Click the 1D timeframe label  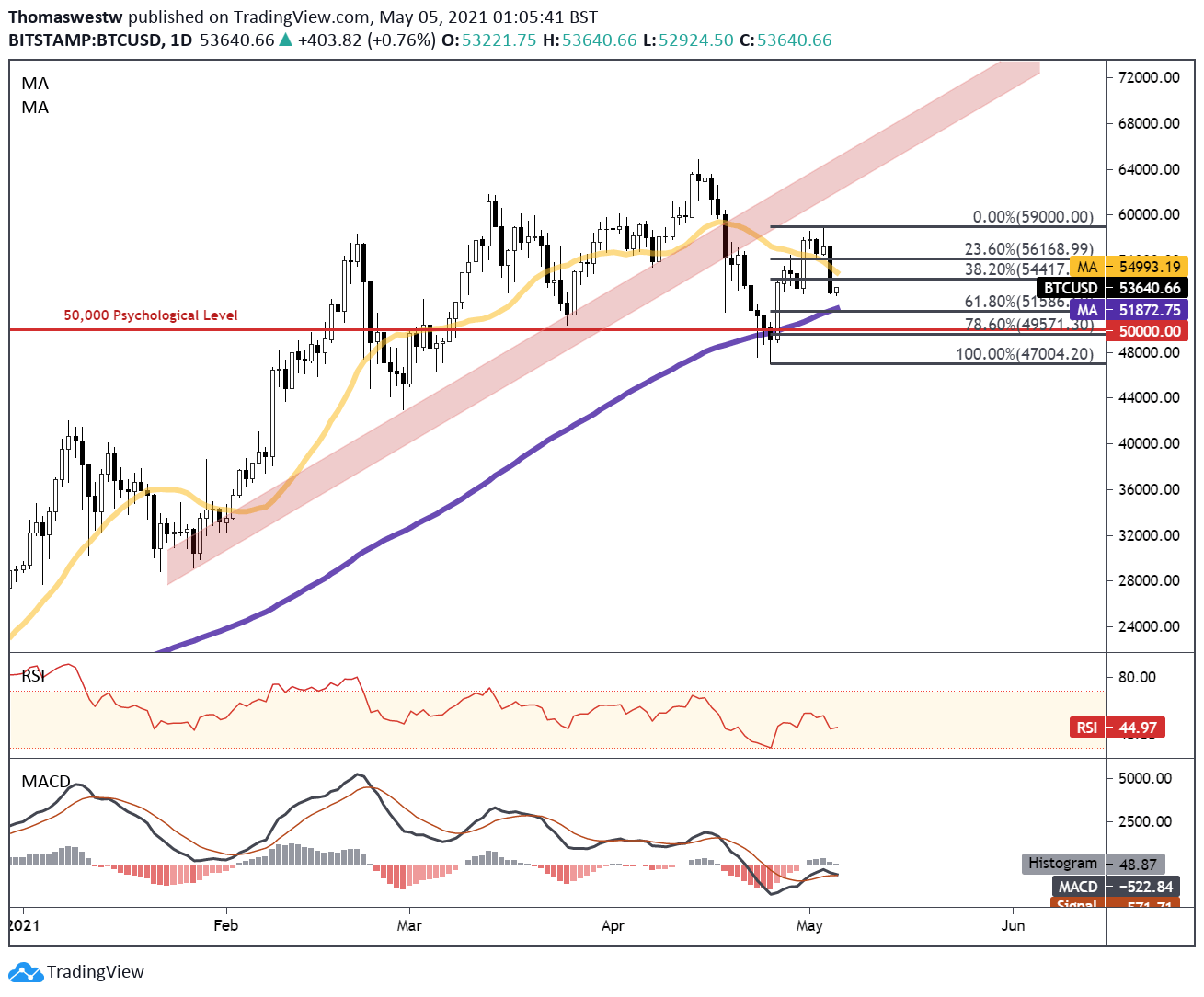click(182, 40)
